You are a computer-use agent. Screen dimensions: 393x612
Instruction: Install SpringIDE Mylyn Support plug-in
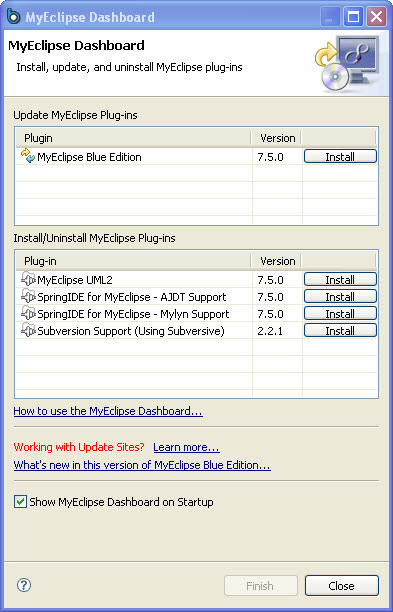coord(340,314)
